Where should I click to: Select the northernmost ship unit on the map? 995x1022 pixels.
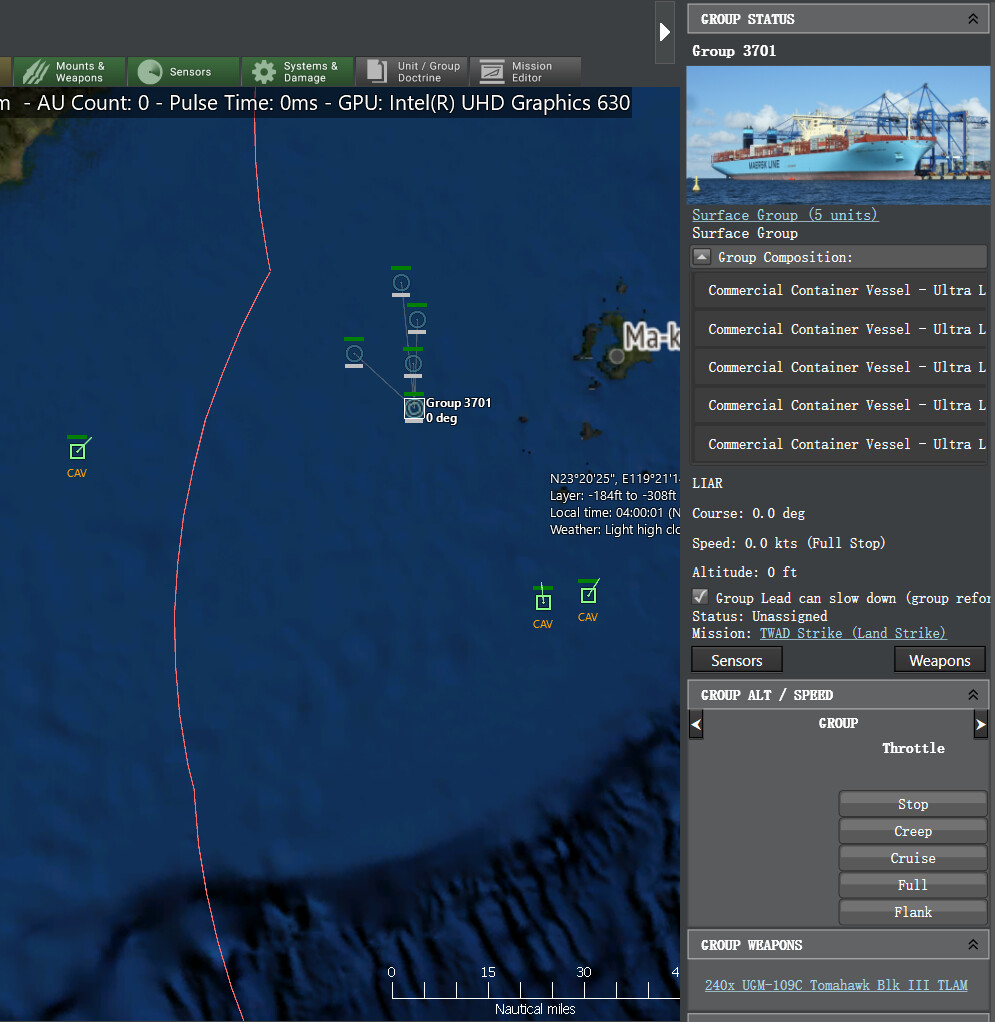(x=401, y=283)
